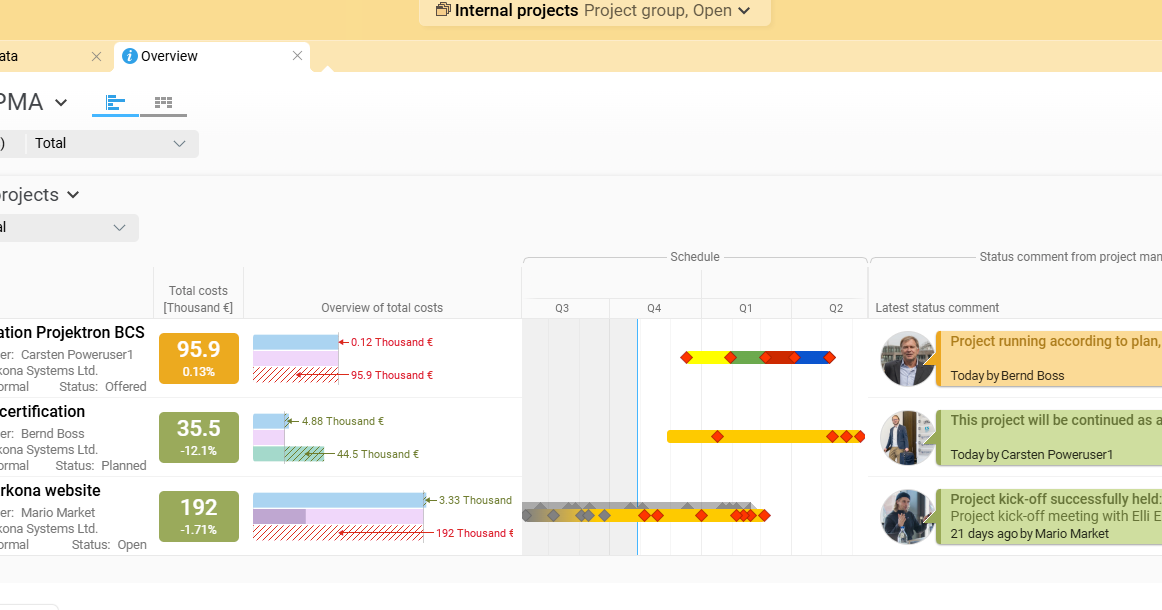Screen dimensions: 1162x610
Task: Open the 'Project running according to plan' comment
Action: [x=1049, y=359]
